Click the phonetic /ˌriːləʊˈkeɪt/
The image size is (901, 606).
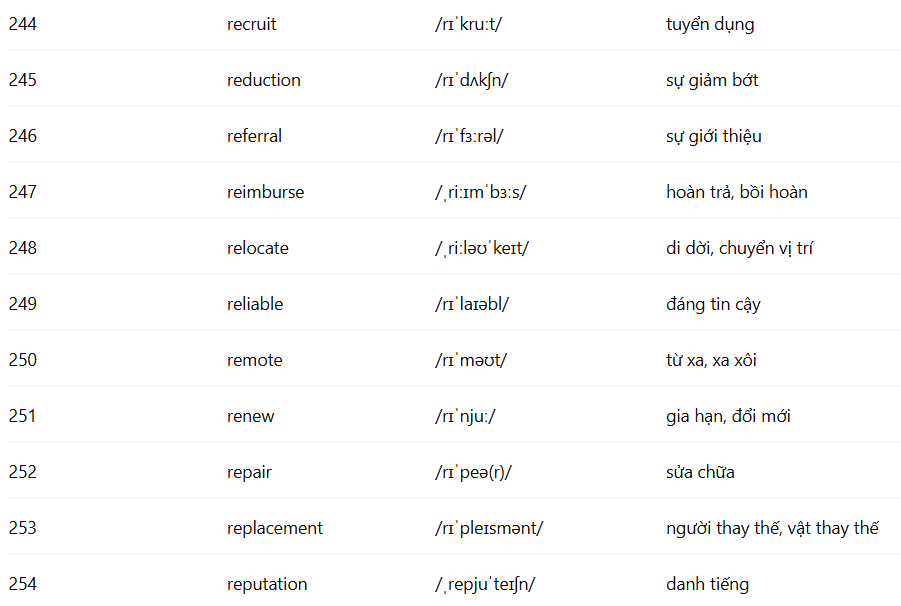(x=482, y=248)
